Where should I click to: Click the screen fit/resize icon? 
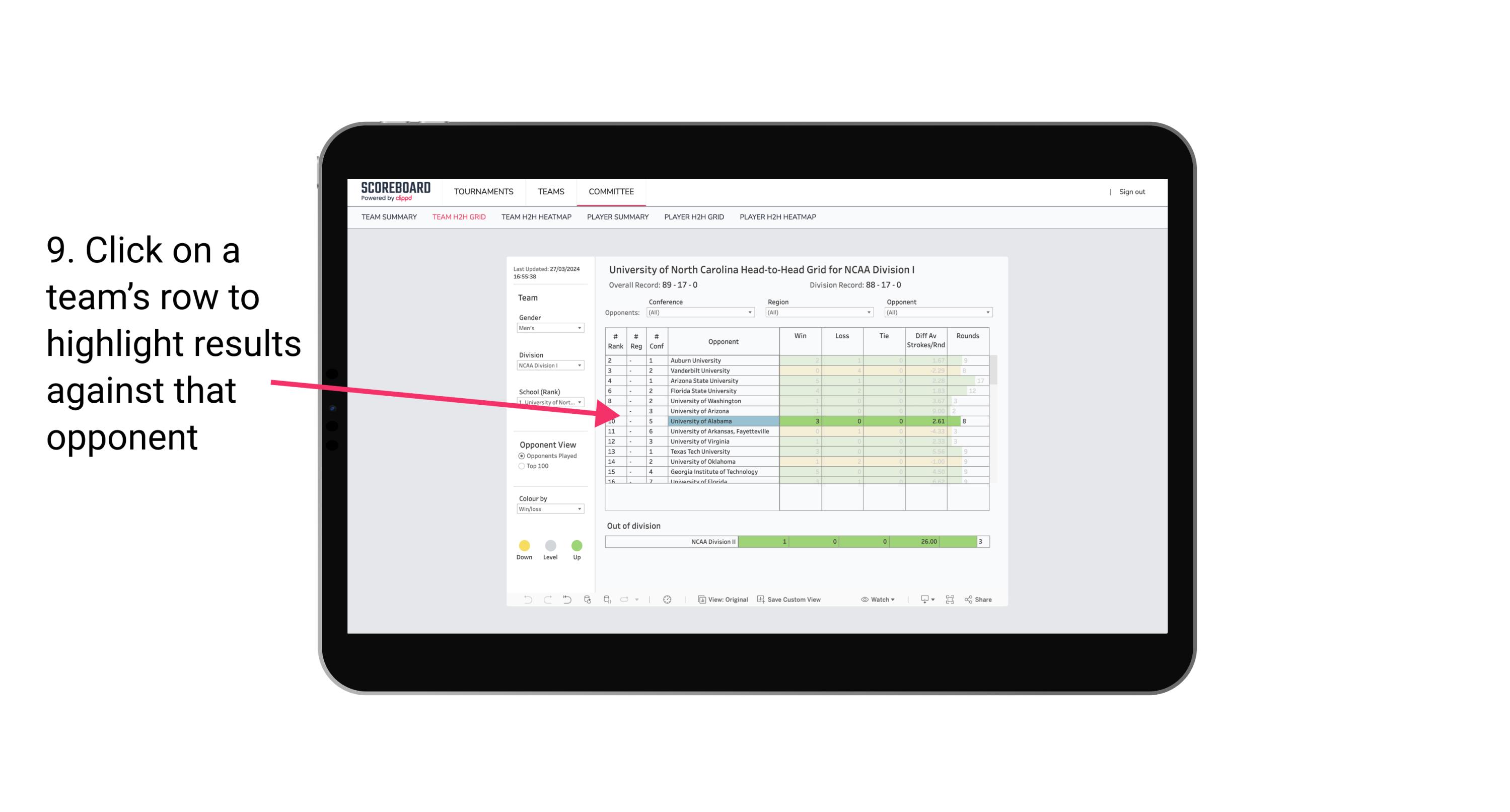coord(950,600)
